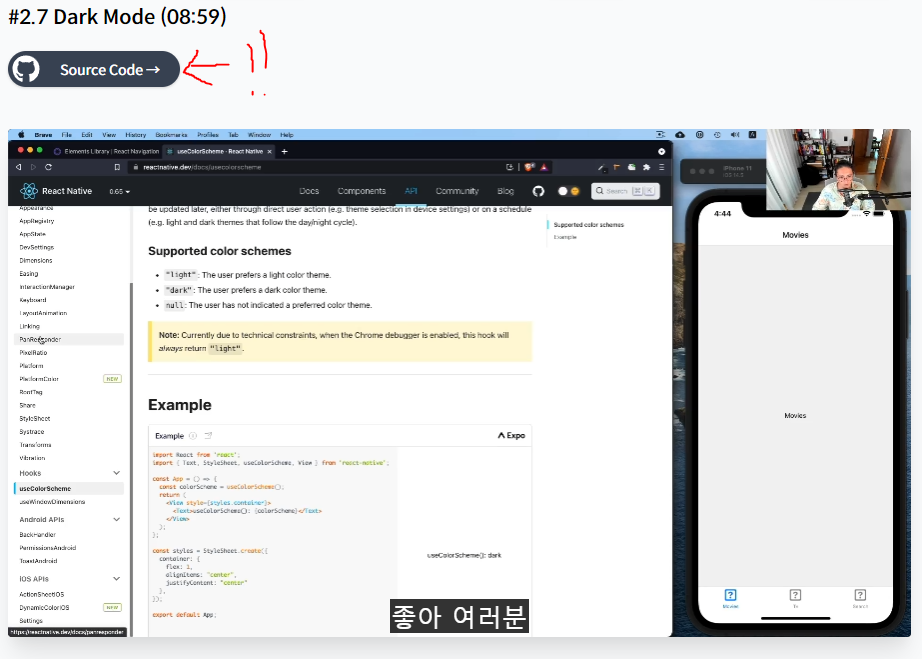Open BackHandler in the sidebar
Image resolution: width=922 pixels, height=659 pixels.
pyautogui.click(x=38, y=534)
